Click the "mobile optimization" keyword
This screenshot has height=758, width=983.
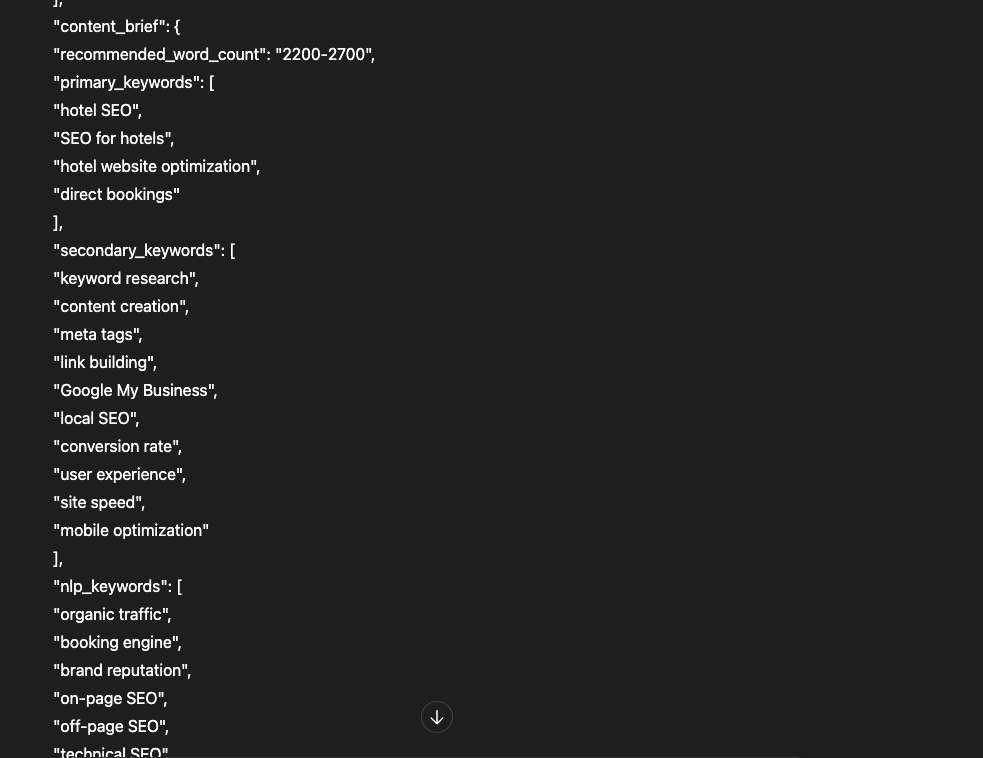point(131,531)
